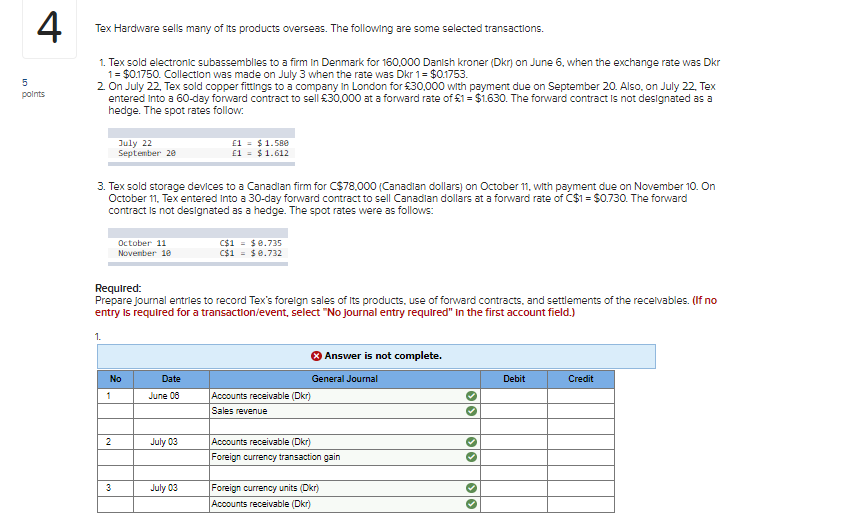Click the red X incomplete-answer icon
This screenshot has height=521, width=851.
316,356
